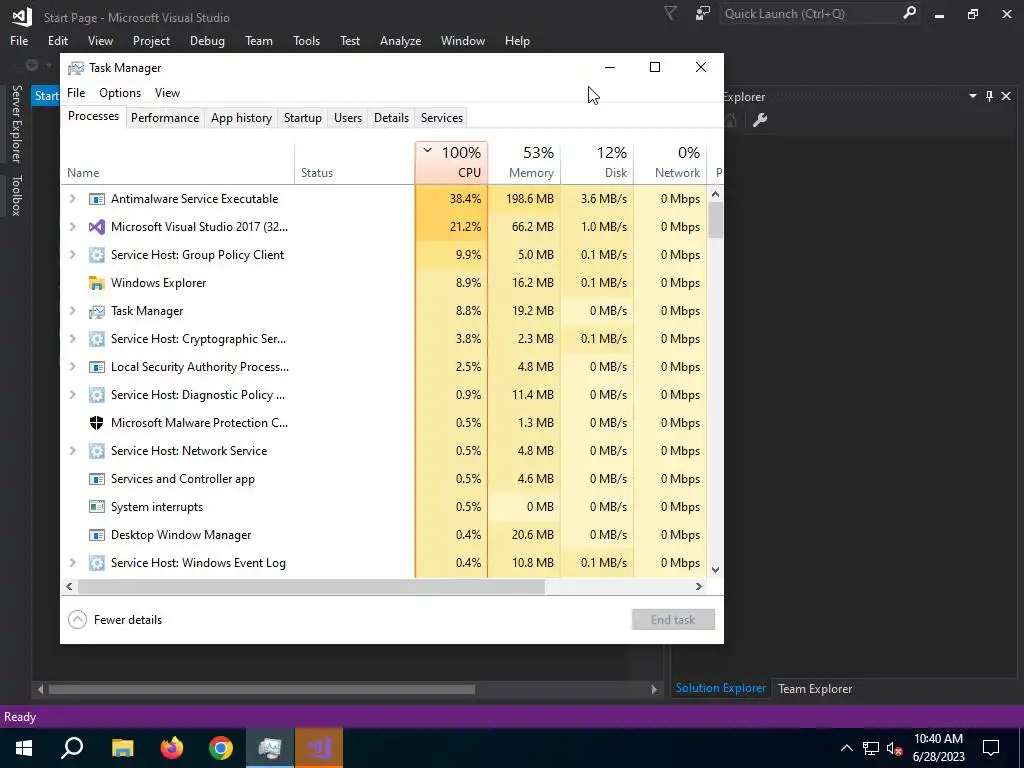
Task: Open Visual Studio Analyze menu
Action: pos(400,40)
